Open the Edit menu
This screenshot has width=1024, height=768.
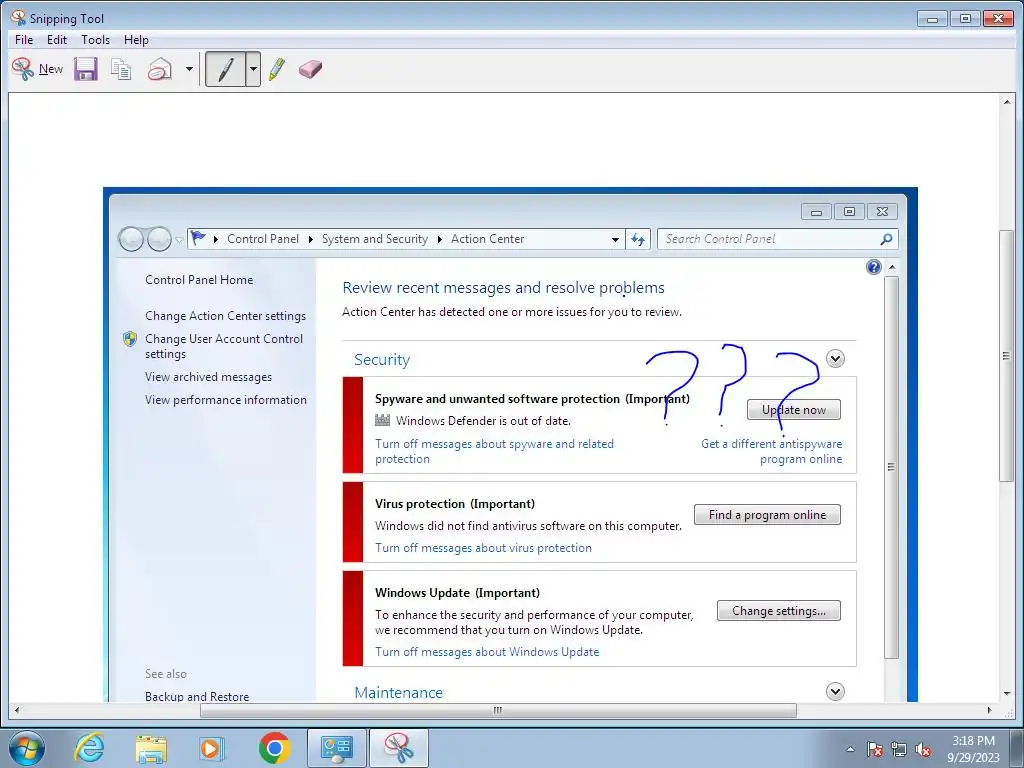57,40
